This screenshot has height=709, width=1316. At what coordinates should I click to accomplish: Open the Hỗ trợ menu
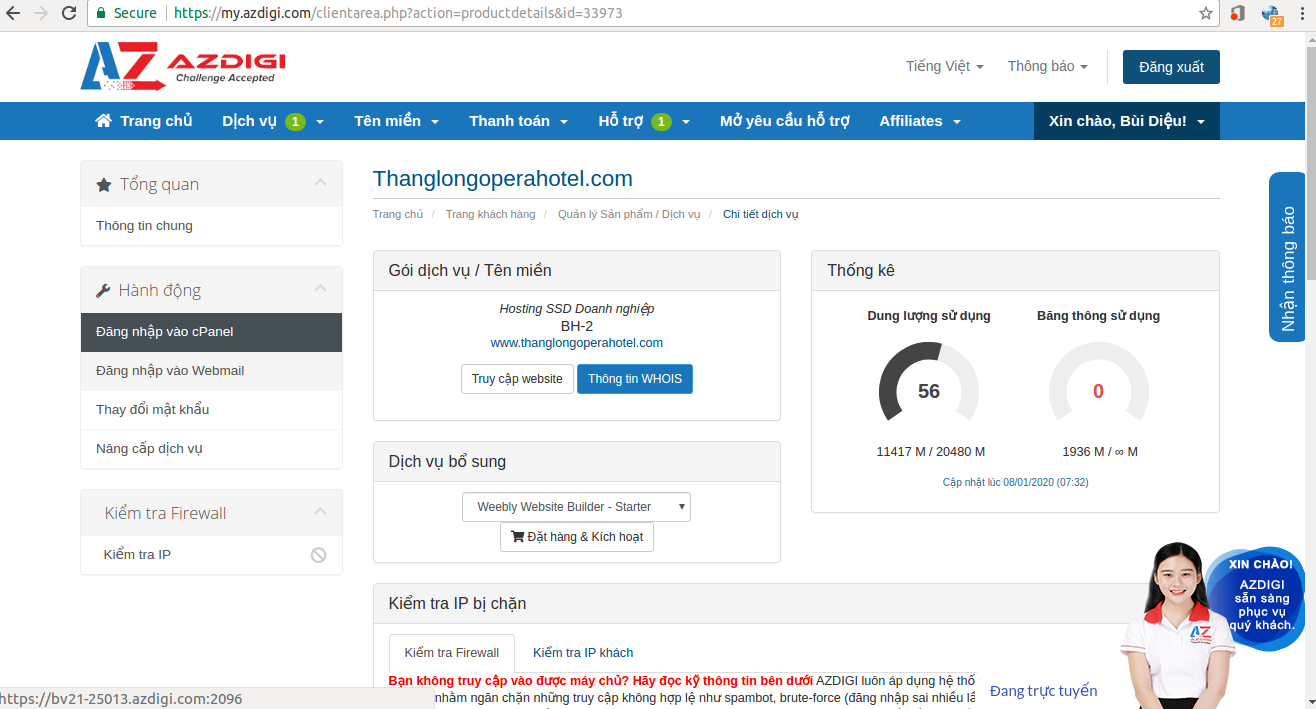point(644,121)
